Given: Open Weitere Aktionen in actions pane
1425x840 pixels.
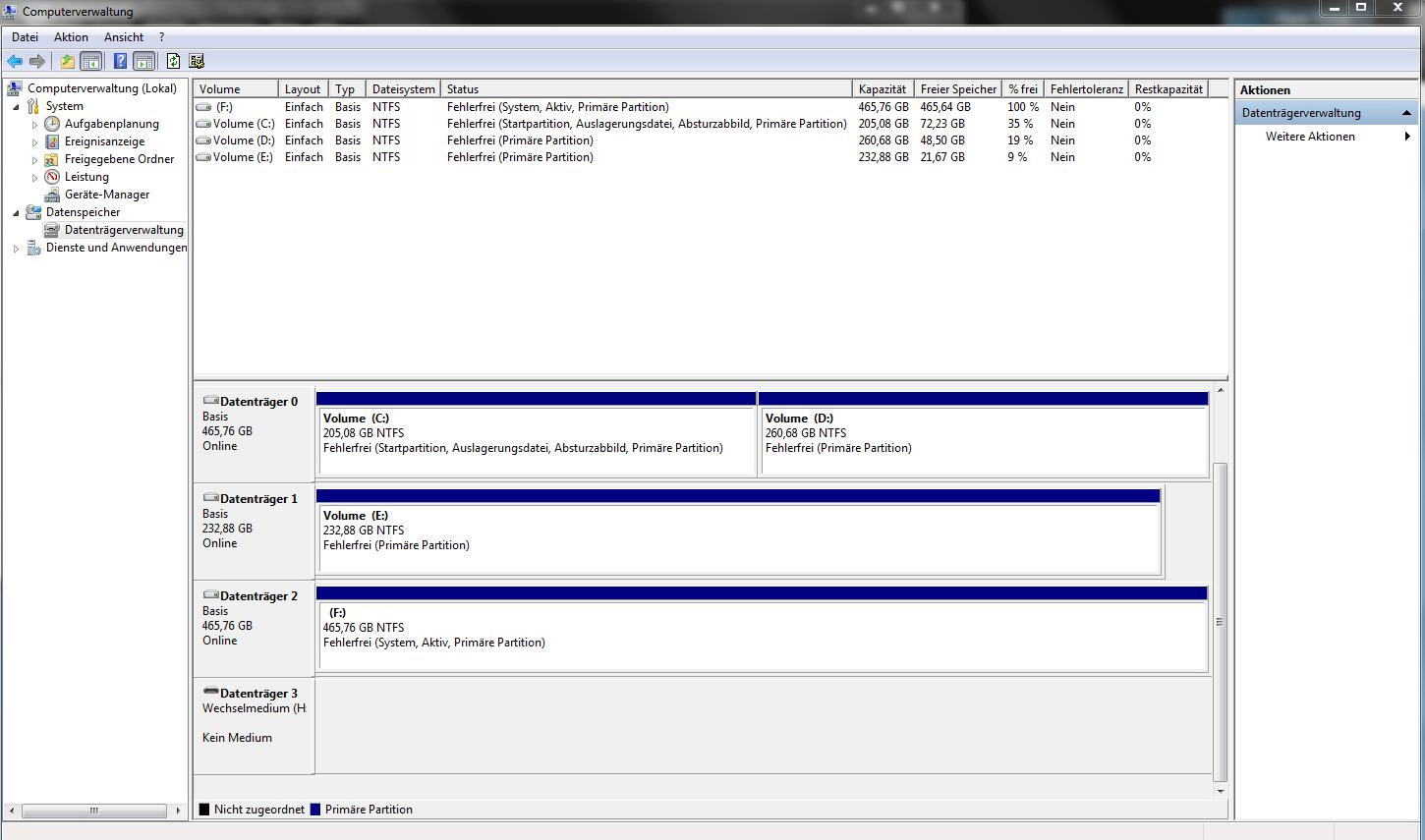Looking at the screenshot, I should (1310, 137).
